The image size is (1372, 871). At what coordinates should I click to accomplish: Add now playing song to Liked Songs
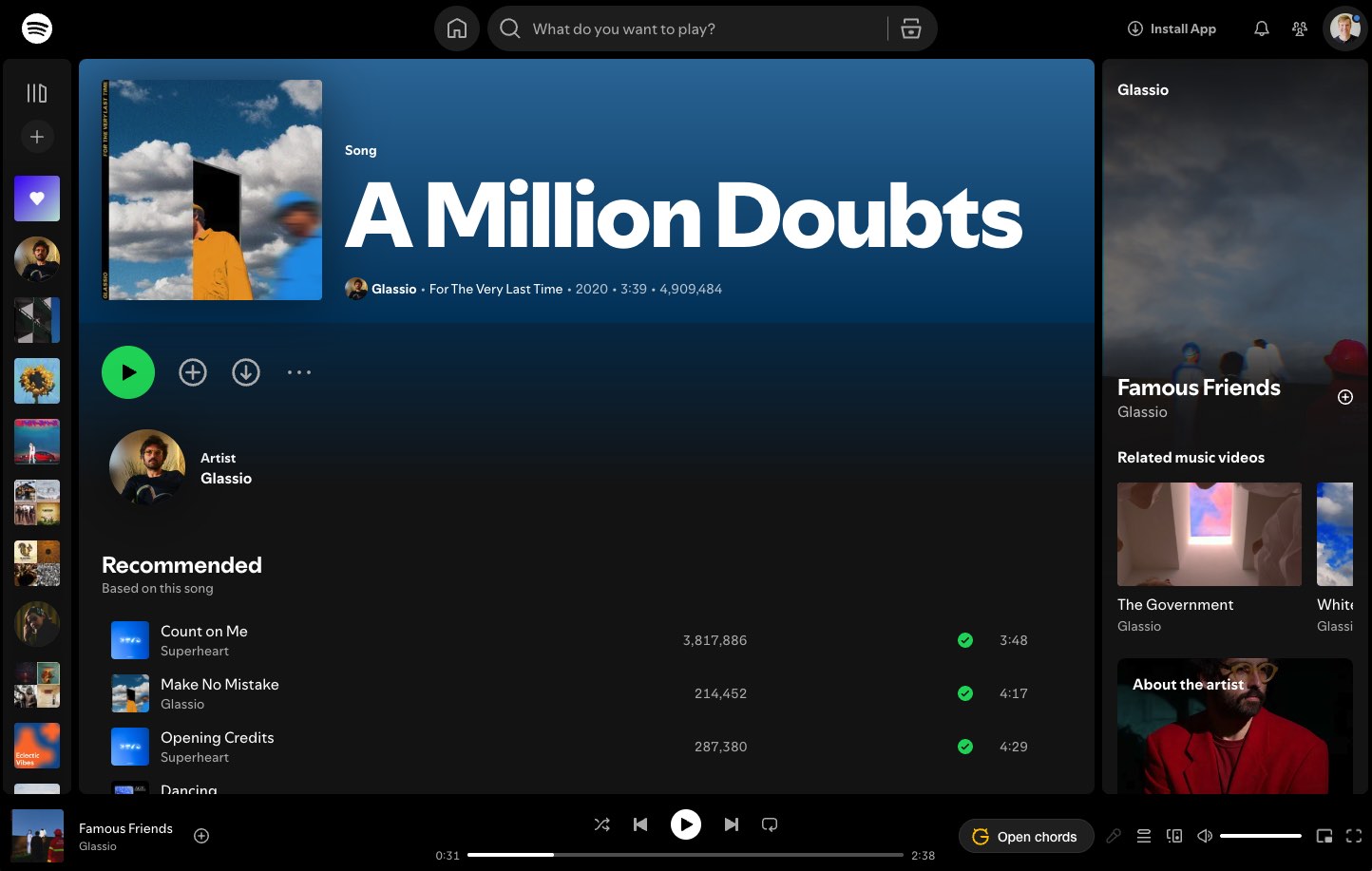(x=201, y=836)
